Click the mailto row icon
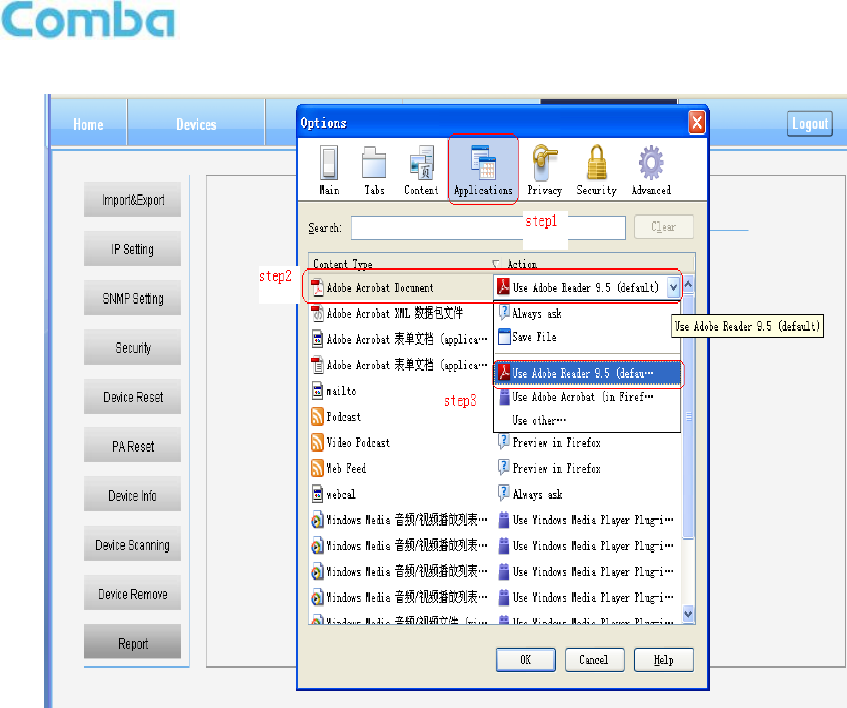 point(318,390)
